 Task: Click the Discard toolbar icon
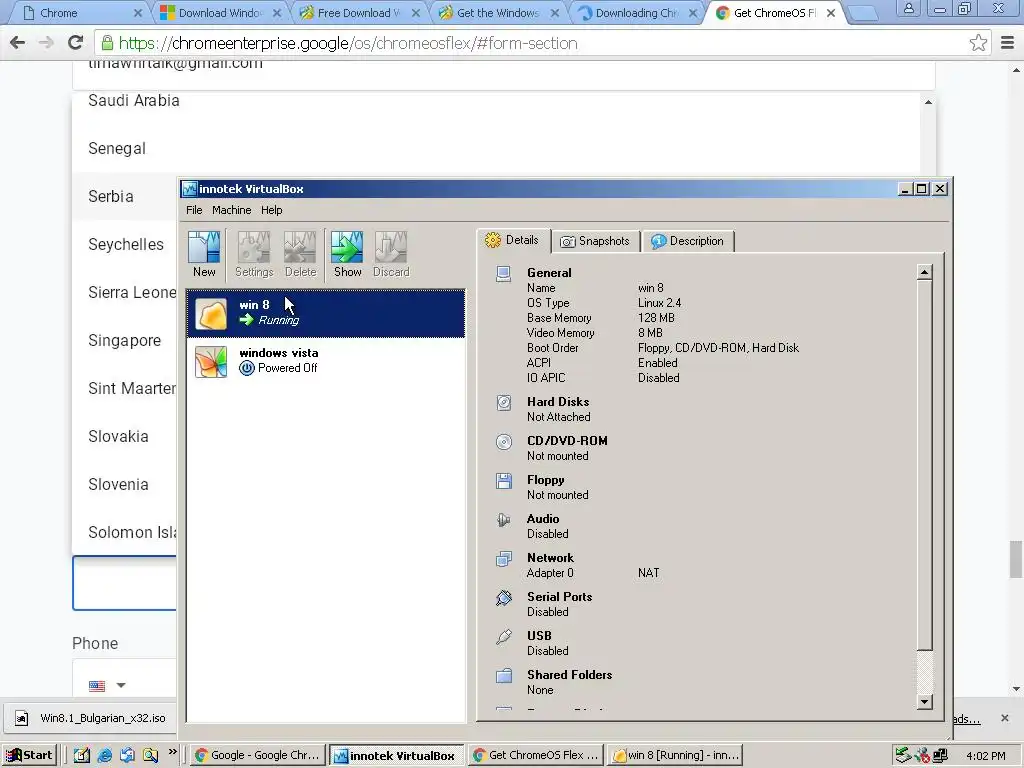391,255
